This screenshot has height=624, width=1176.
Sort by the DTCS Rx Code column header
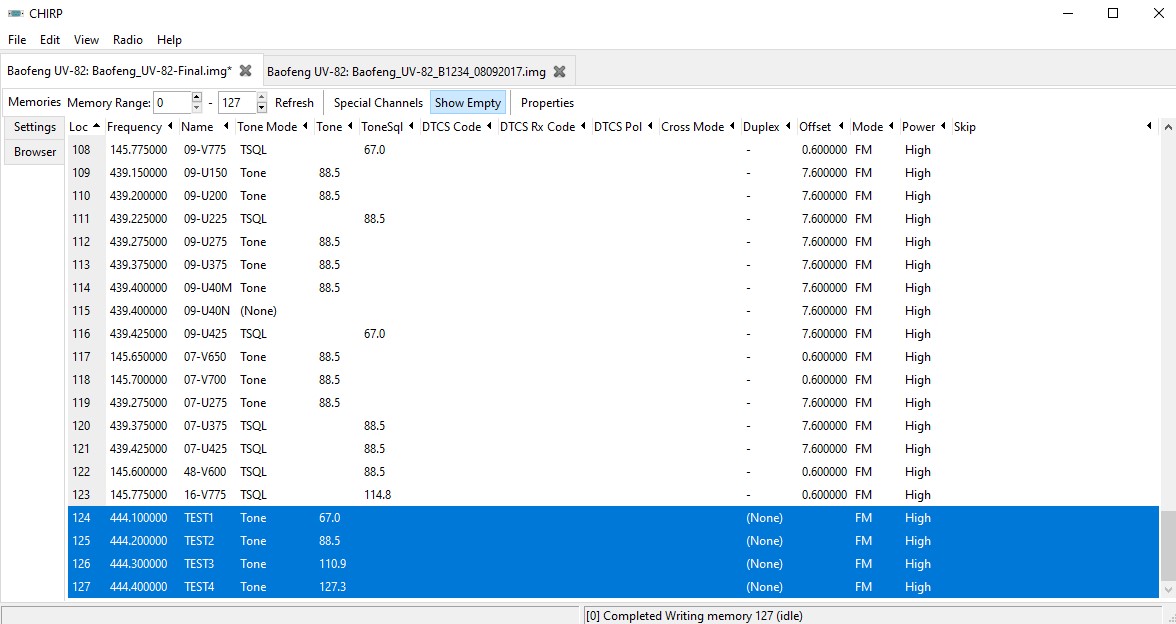click(x=543, y=127)
